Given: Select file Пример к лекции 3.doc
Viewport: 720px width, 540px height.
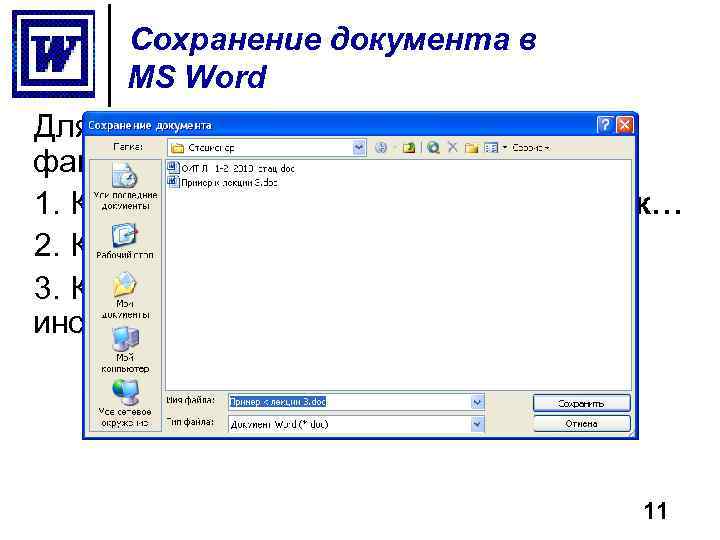Looking at the screenshot, I should (223, 182).
